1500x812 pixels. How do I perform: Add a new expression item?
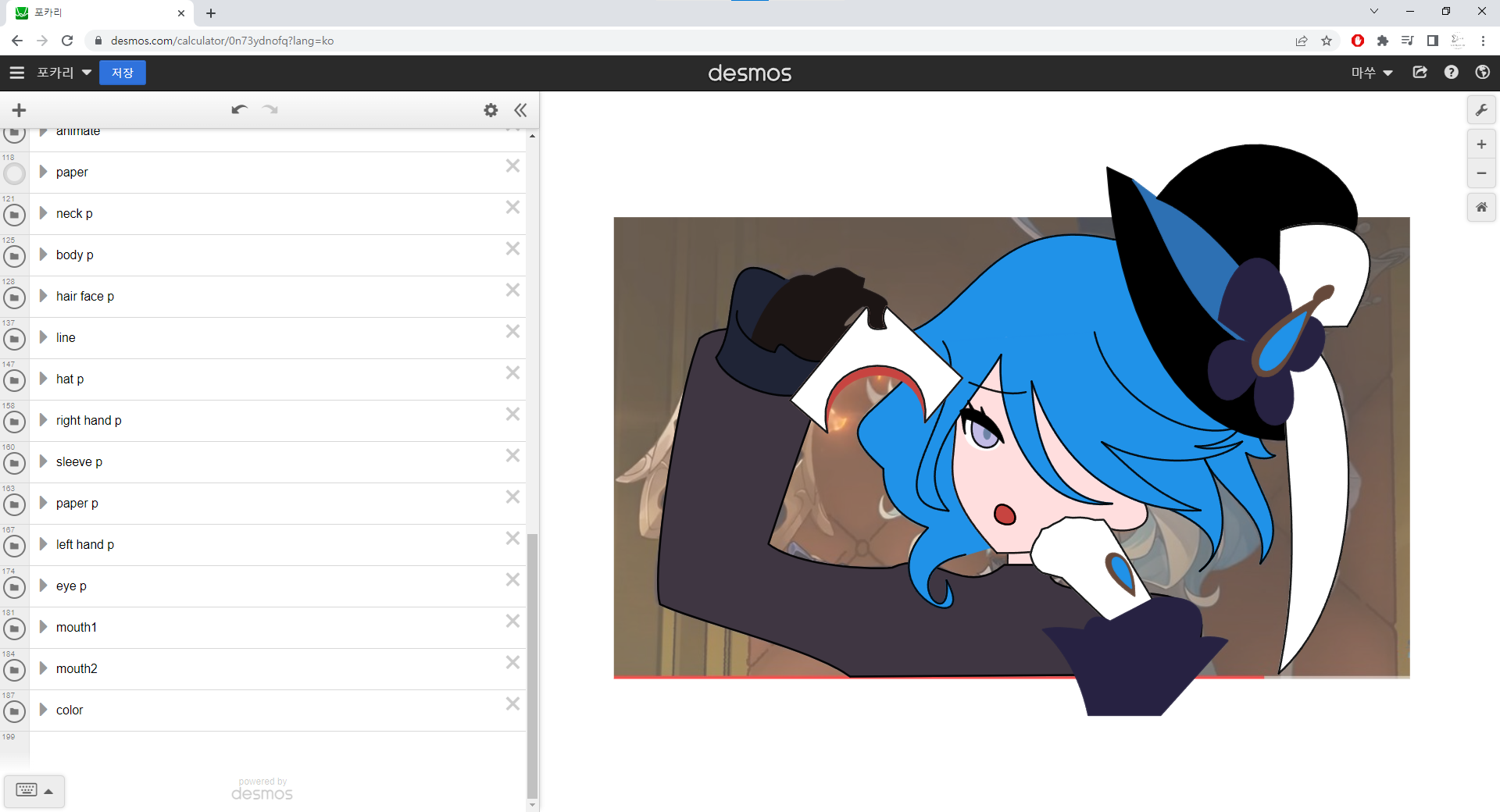(20, 110)
